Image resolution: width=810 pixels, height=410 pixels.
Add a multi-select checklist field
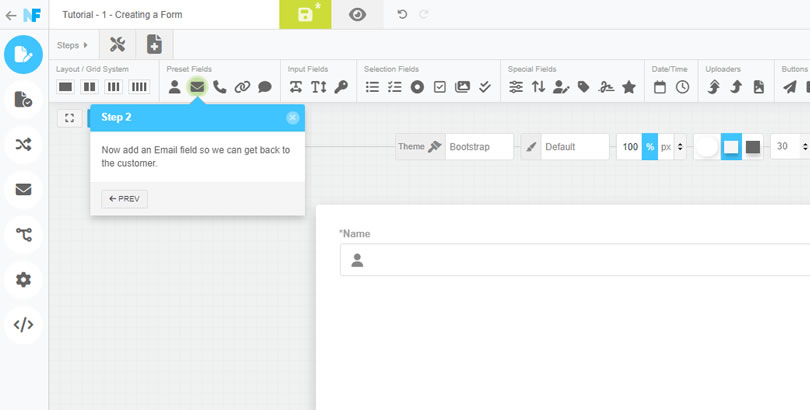tap(395, 87)
